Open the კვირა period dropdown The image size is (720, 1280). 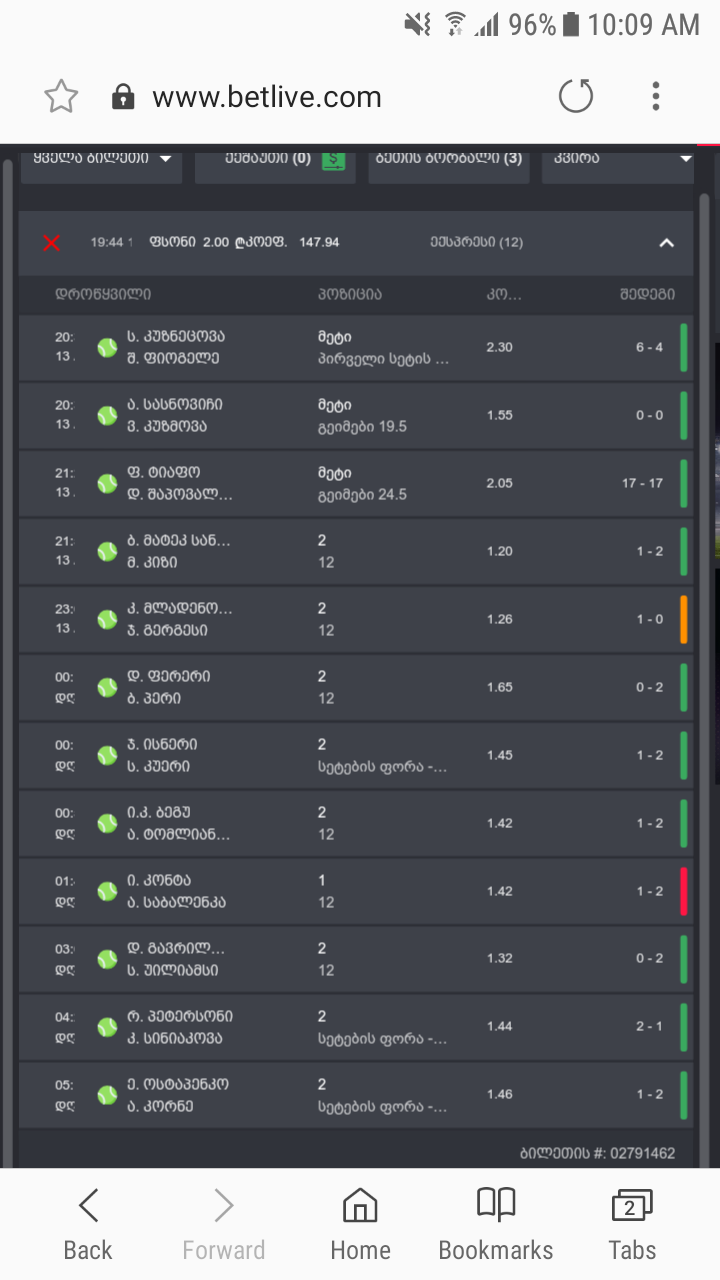click(x=617, y=159)
